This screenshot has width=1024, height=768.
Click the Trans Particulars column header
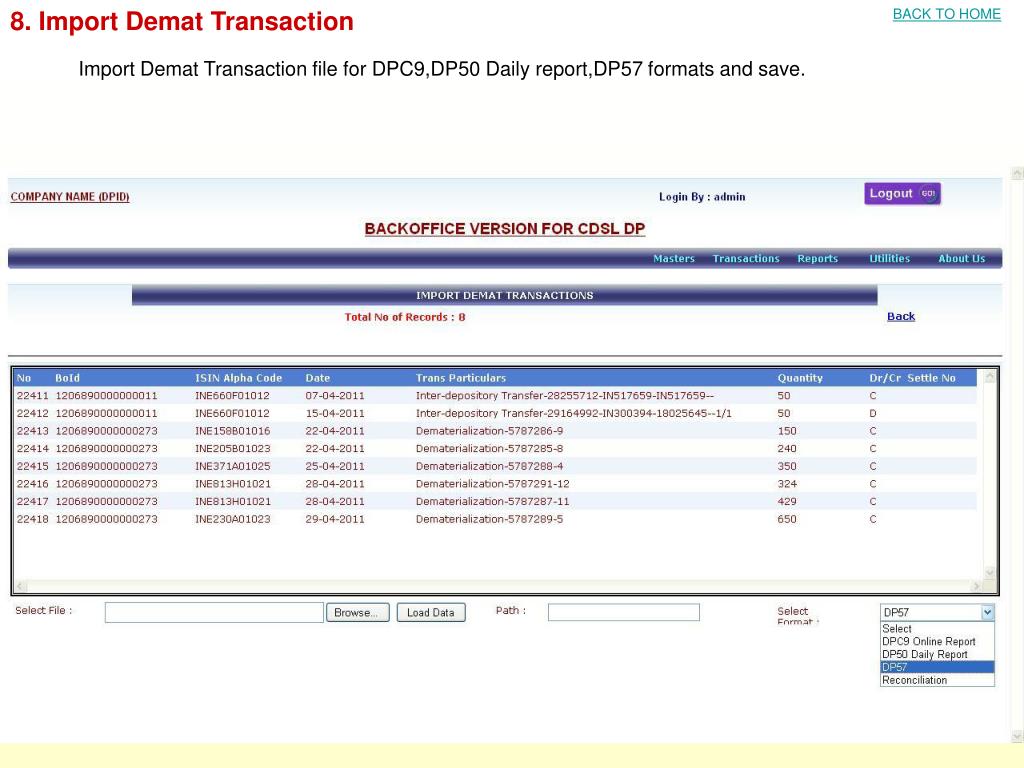(461, 378)
